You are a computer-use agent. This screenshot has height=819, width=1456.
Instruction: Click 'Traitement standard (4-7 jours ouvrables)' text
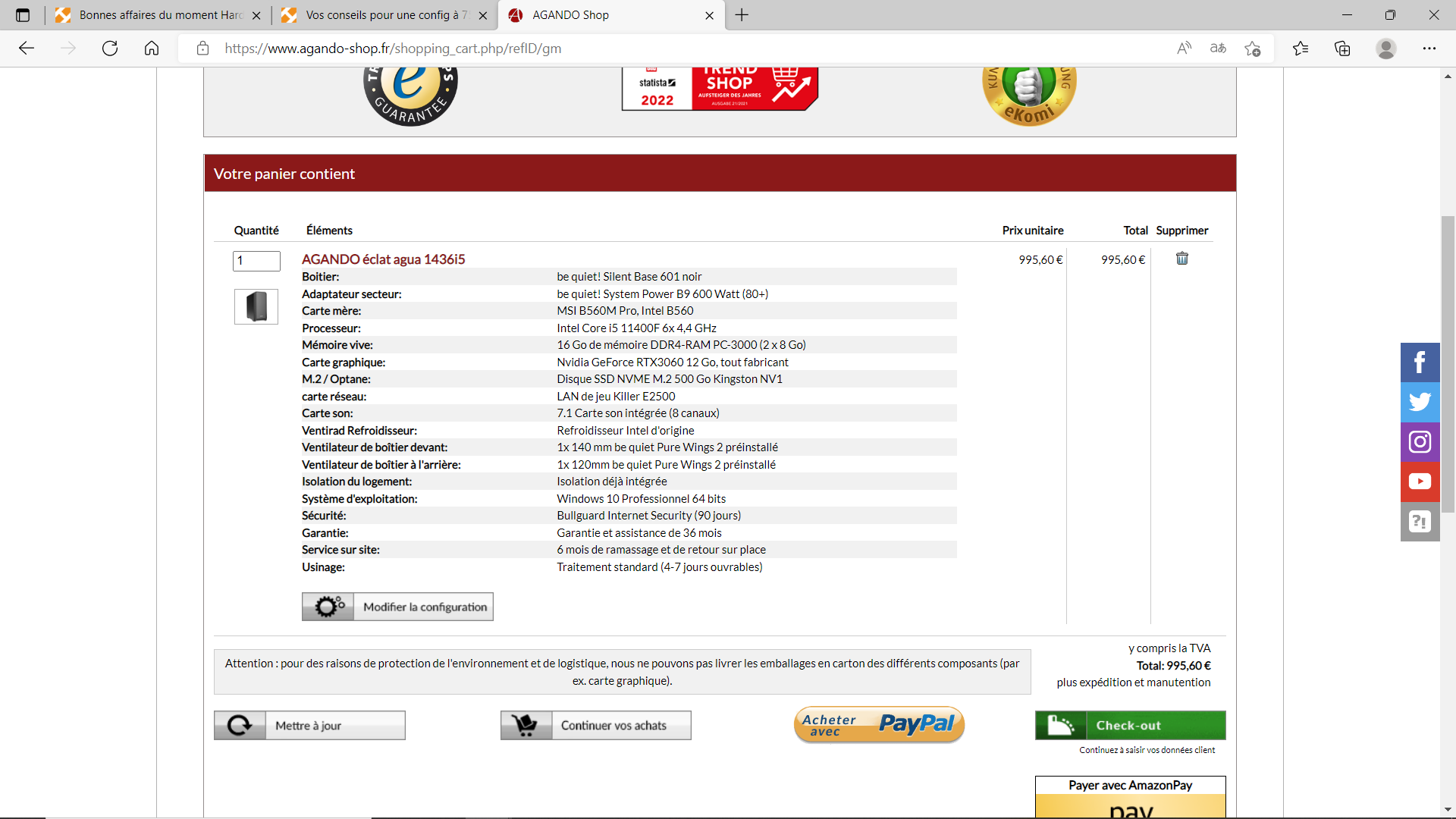click(659, 567)
